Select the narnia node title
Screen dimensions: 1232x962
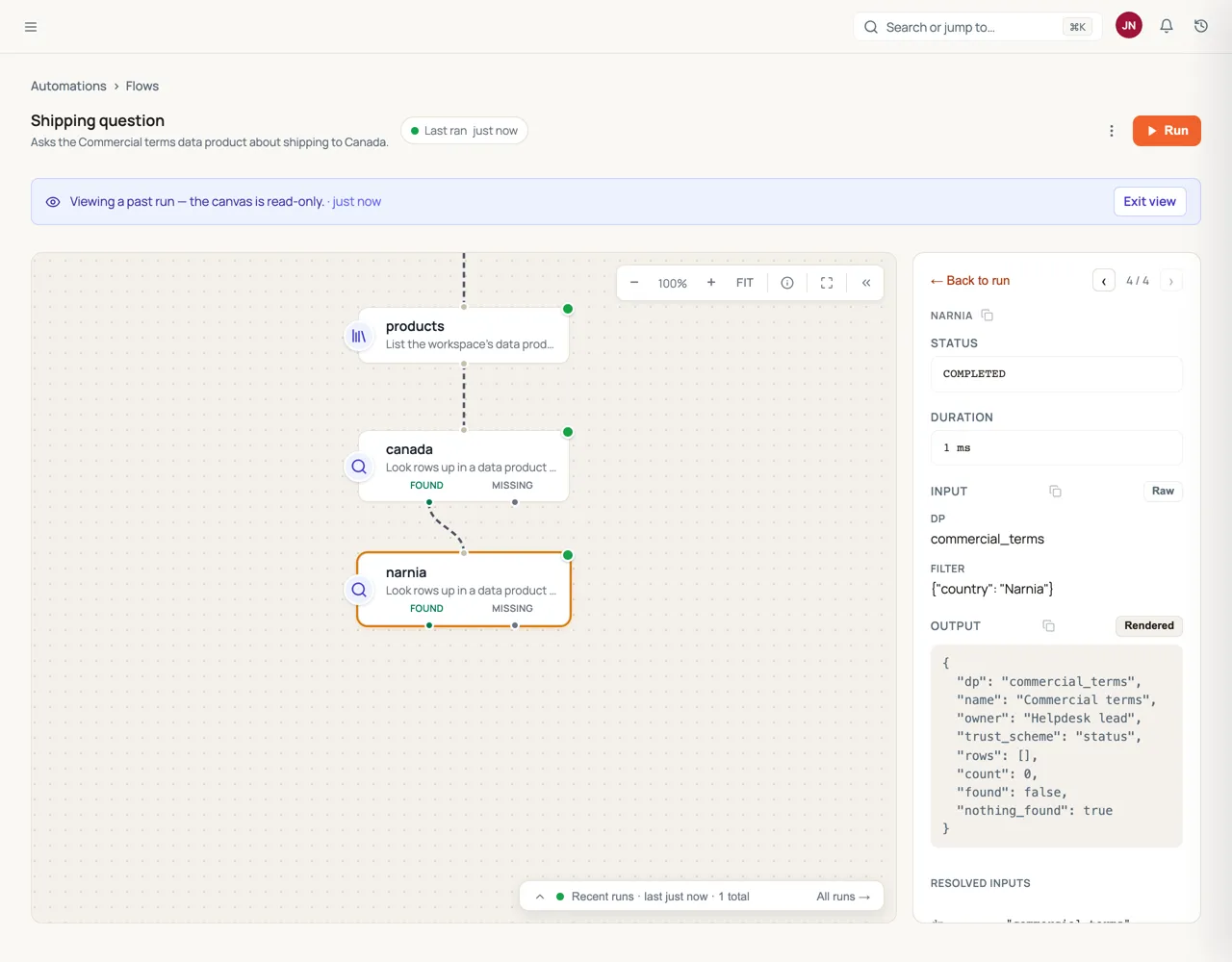[x=406, y=572]
